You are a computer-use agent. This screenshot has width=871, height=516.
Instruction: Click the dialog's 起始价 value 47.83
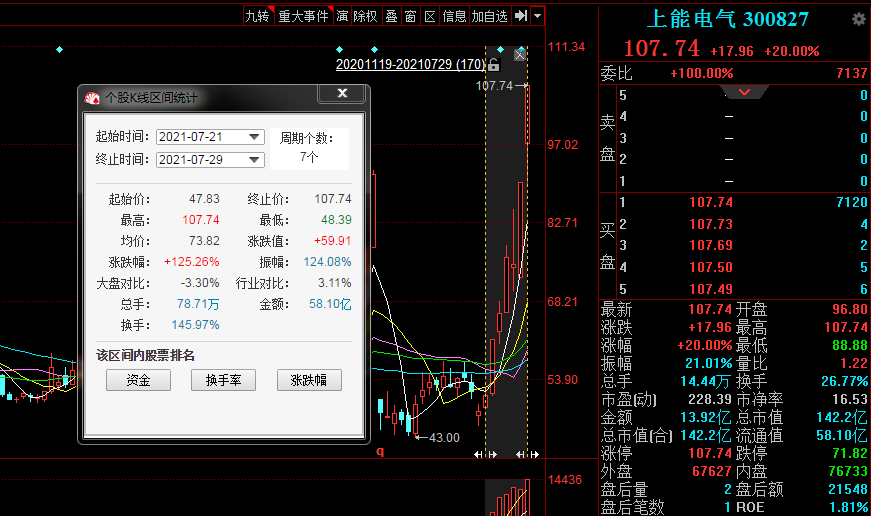pos(204,199)
